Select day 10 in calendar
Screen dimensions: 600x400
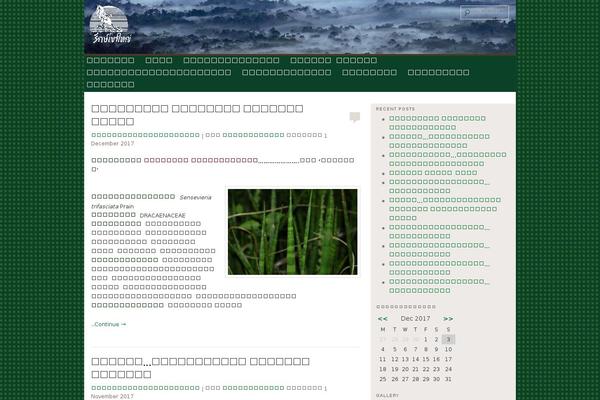click(448, 349)
